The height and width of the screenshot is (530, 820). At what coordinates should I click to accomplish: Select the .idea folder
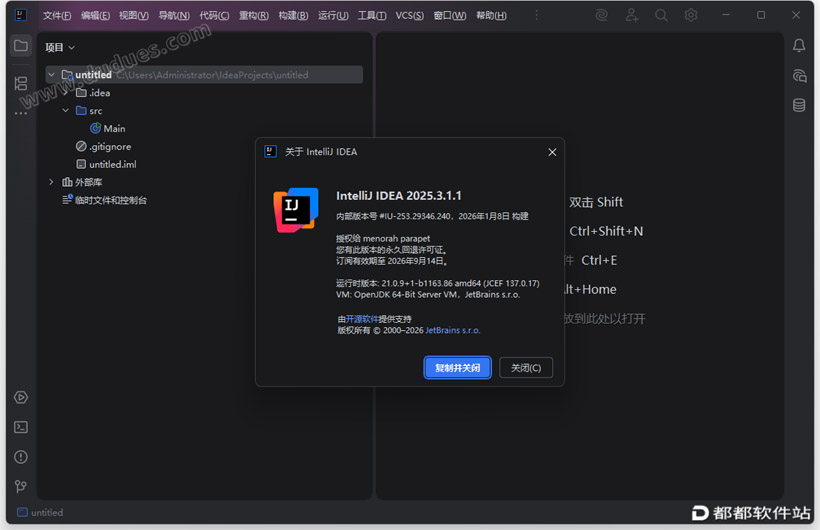pos(93,93)
